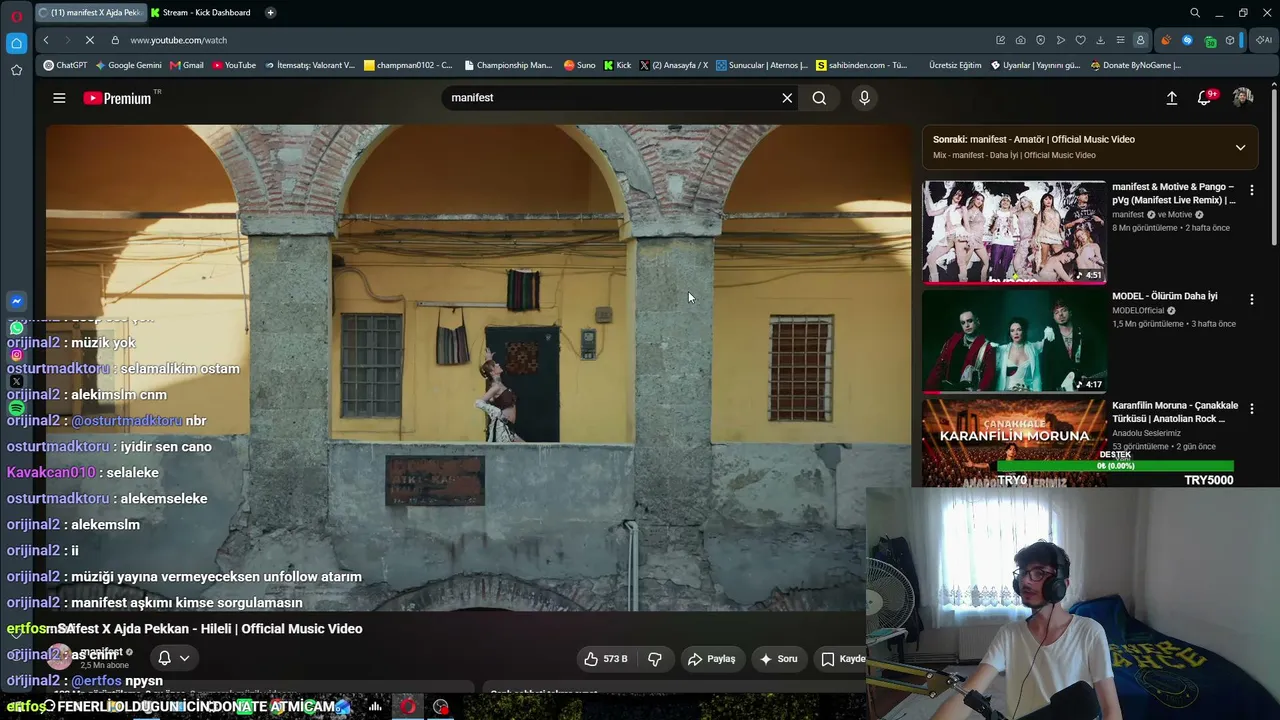Open Opera easy setup sliders icon

(1120, 40)
